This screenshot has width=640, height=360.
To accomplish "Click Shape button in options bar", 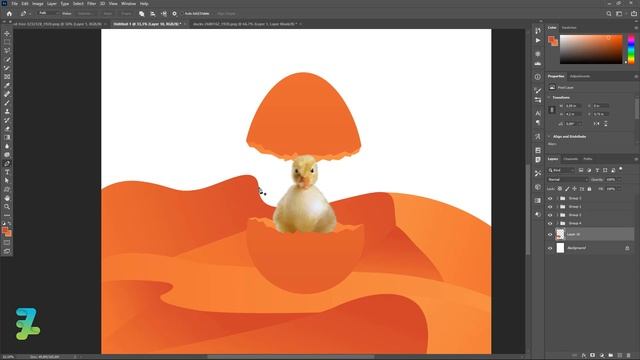I will (127, 13).
